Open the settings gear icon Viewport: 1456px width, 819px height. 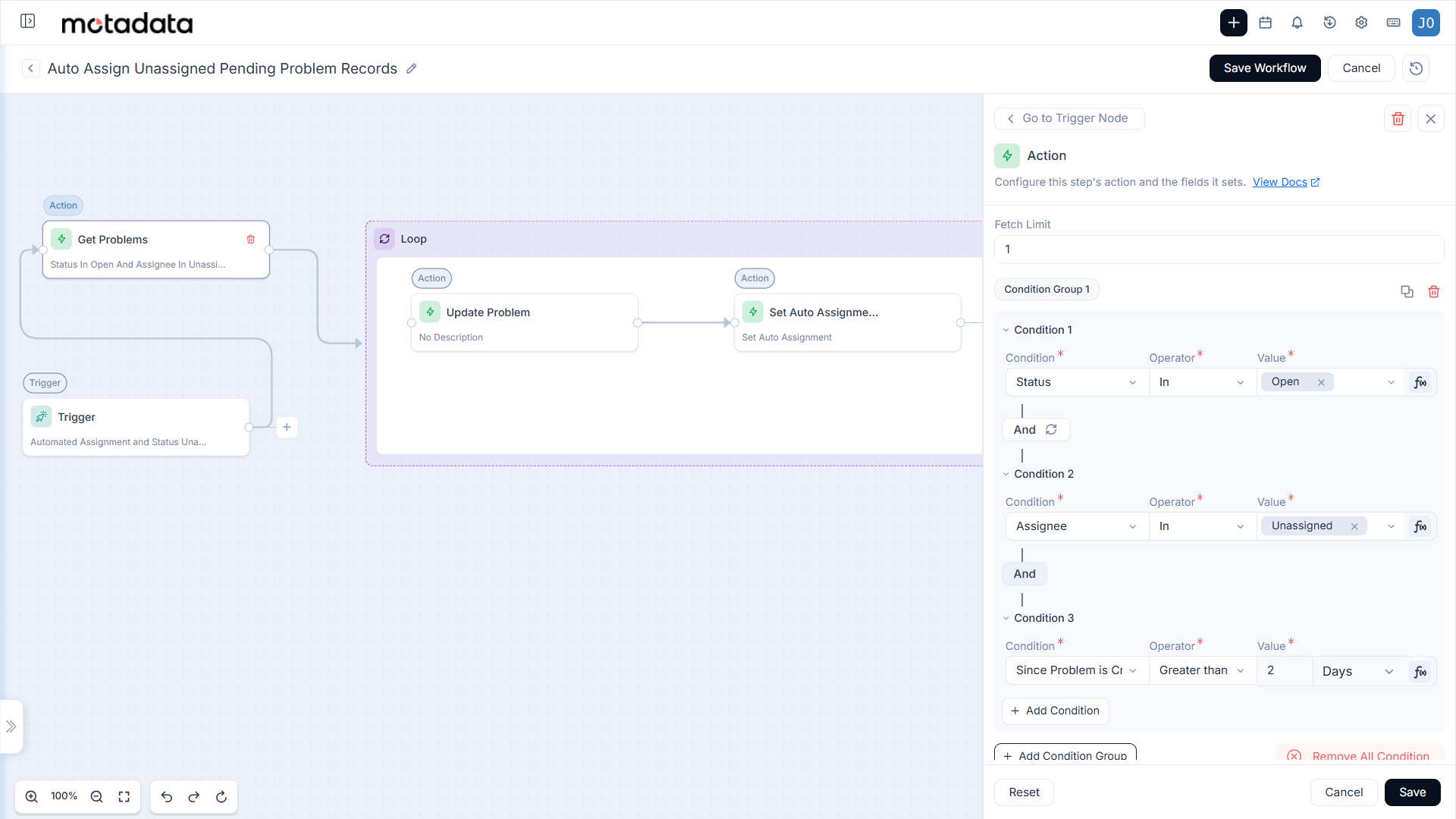click(1361, 23)
